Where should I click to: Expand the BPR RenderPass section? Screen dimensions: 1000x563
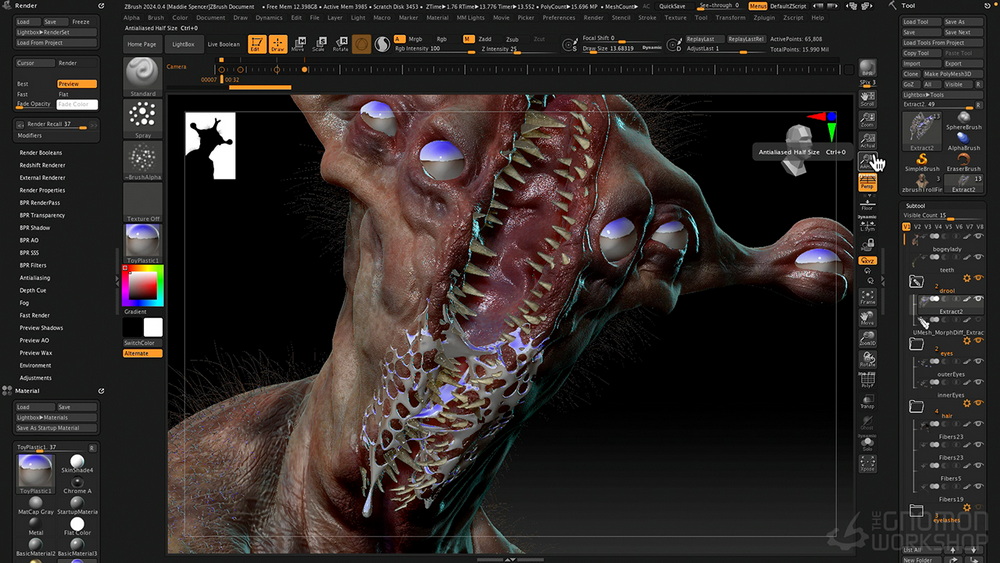(x=40, y=203)
